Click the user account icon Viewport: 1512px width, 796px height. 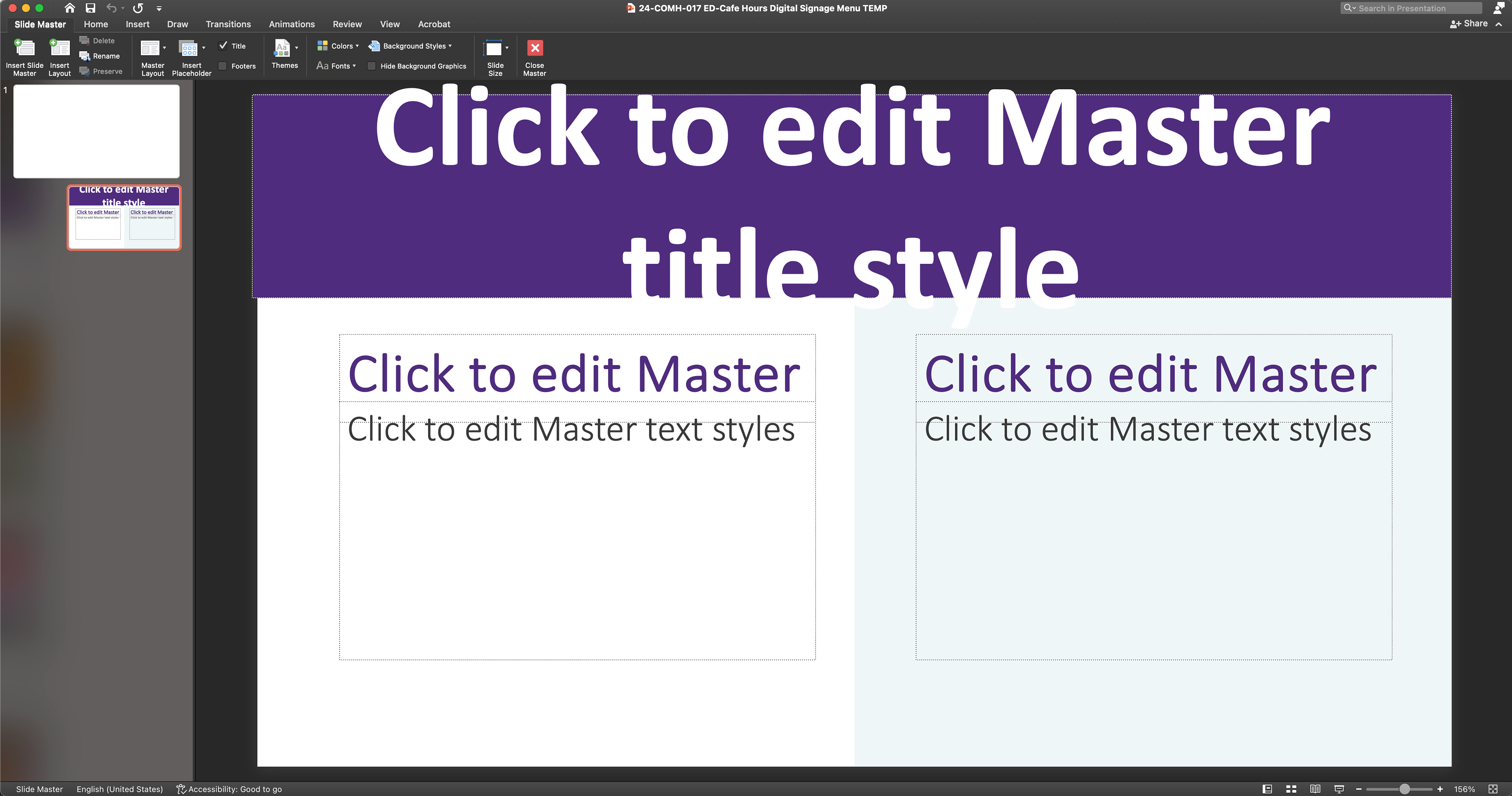[x=1499, y=7]
